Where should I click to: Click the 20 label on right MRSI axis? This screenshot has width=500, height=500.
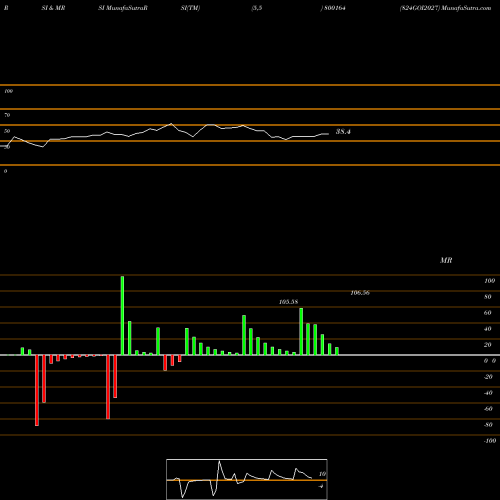pyautogui.click(x=488, y=345)
